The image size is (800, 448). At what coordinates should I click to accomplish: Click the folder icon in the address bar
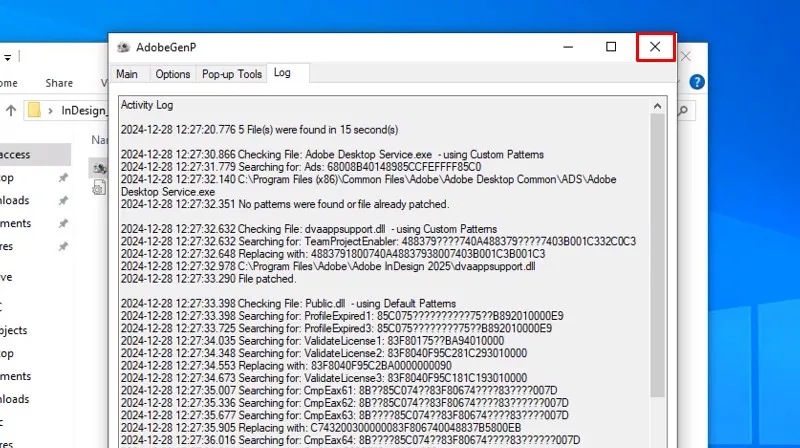35,110
